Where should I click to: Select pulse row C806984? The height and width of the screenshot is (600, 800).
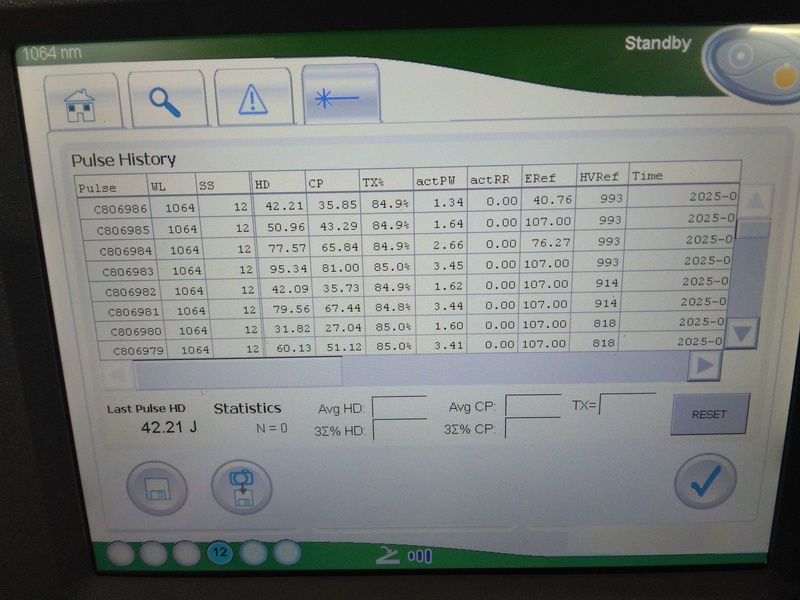click(409, 245)
